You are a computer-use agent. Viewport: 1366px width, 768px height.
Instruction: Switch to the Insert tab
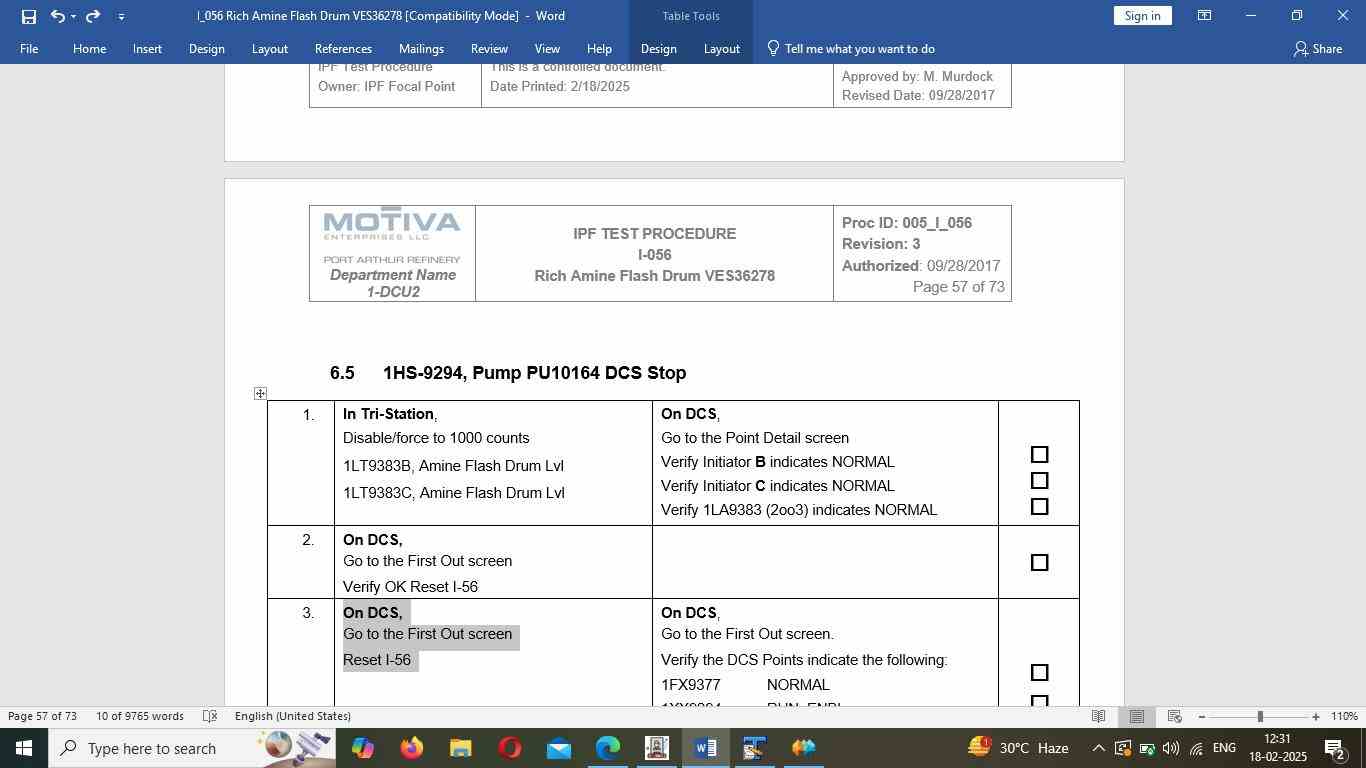click(x=147, y=48)
